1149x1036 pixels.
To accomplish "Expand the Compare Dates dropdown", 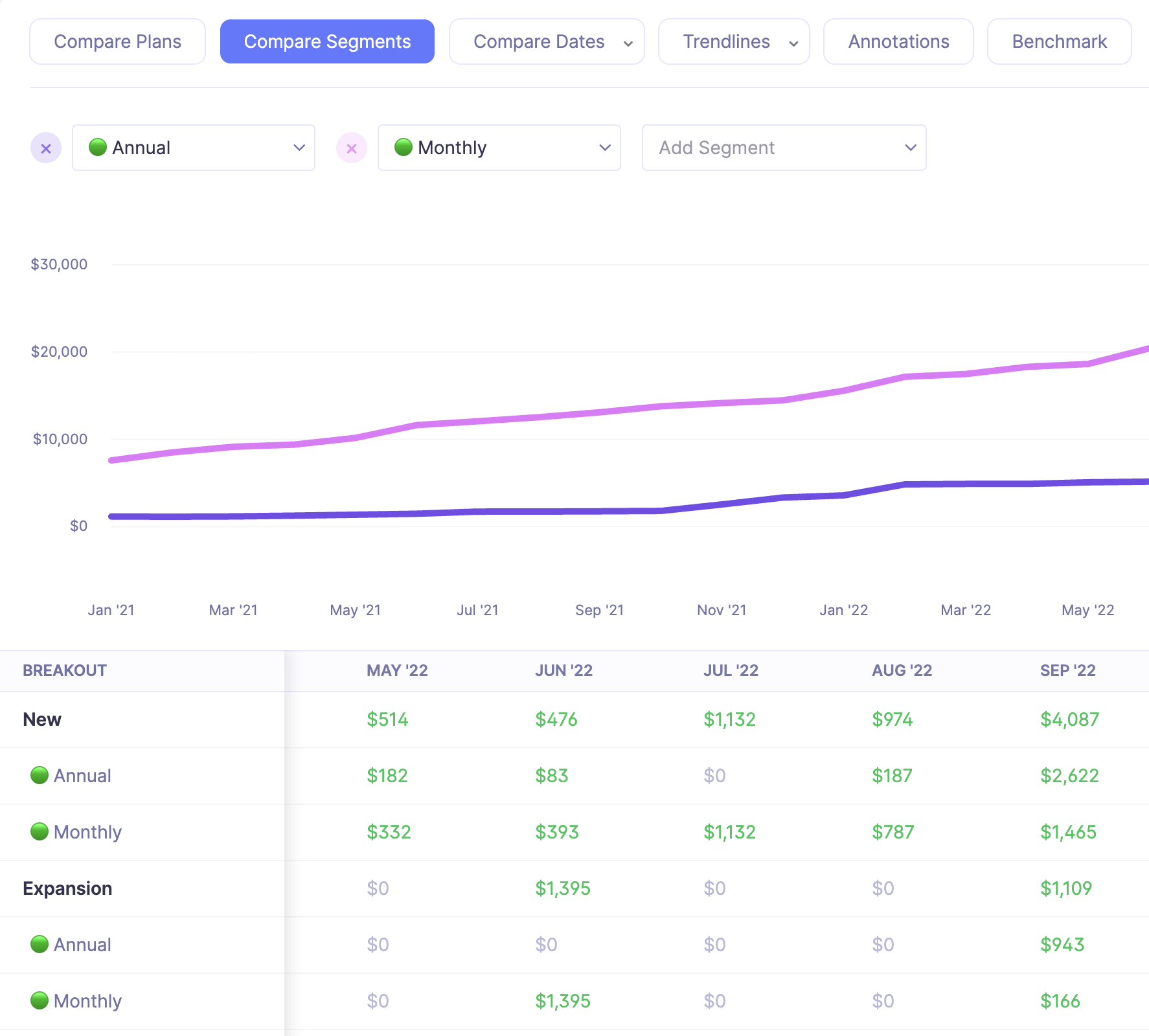I will (x=547, y=41).
